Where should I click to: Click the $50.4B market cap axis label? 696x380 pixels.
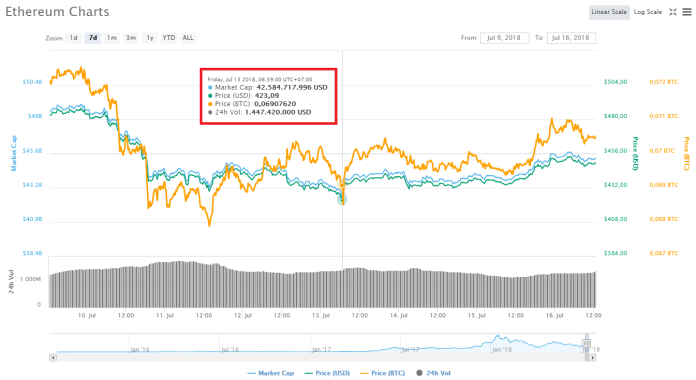[x=32, y=82]
